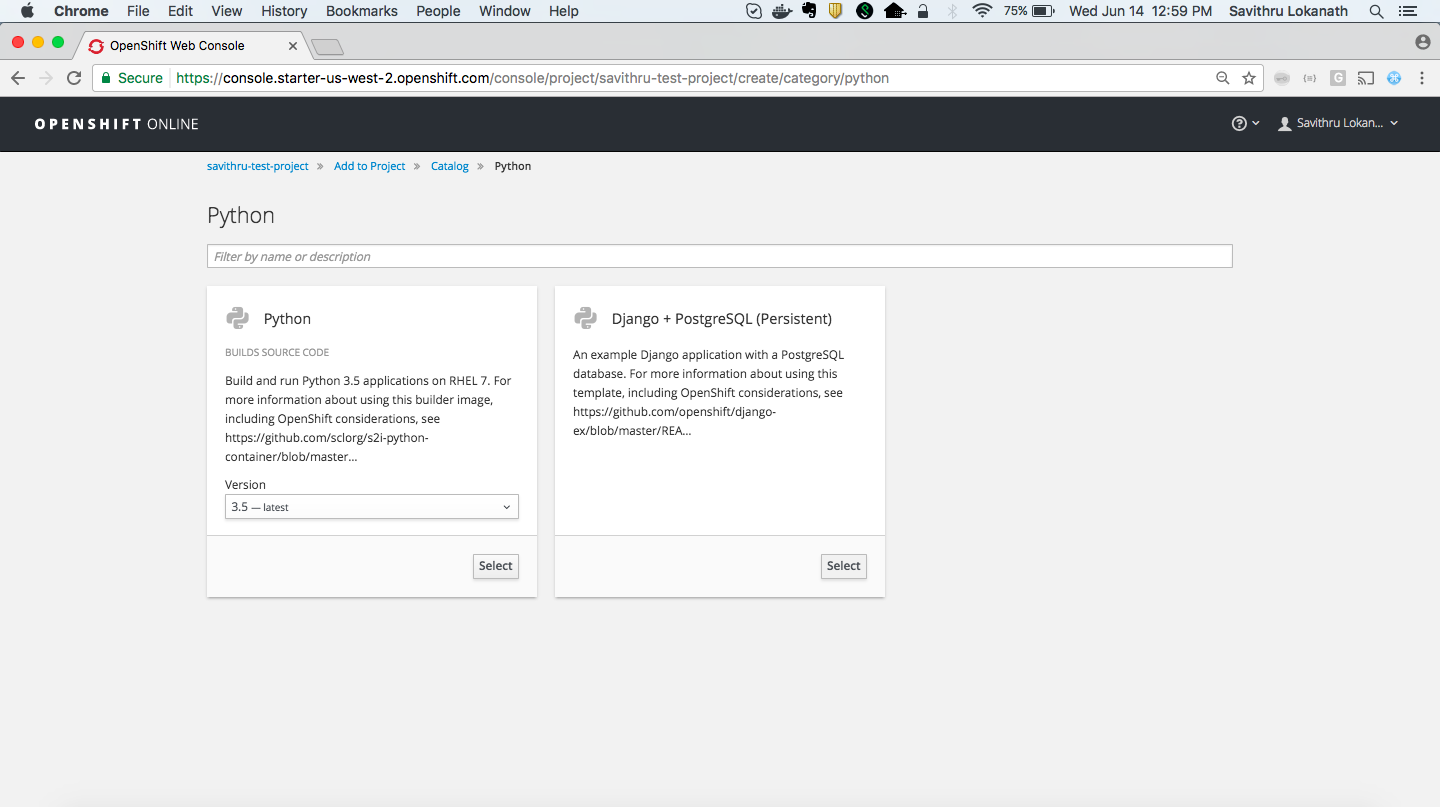Screen dimensions: 1440x807
Task: Click the zoom magnifier icon in address bar
Action: [x=1222, y=78]
